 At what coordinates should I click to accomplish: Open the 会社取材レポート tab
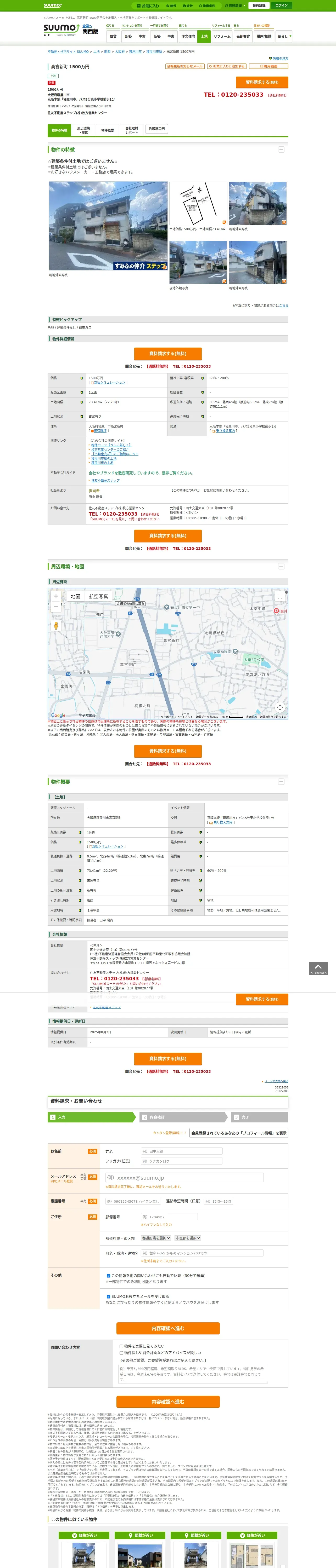point(132,130)
